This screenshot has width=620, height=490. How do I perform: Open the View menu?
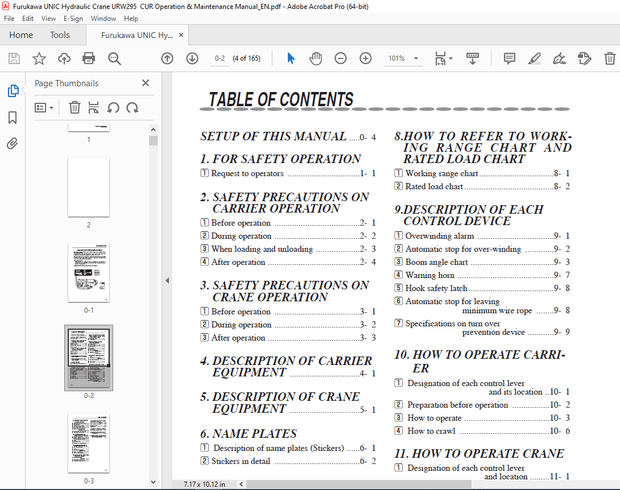48,19
